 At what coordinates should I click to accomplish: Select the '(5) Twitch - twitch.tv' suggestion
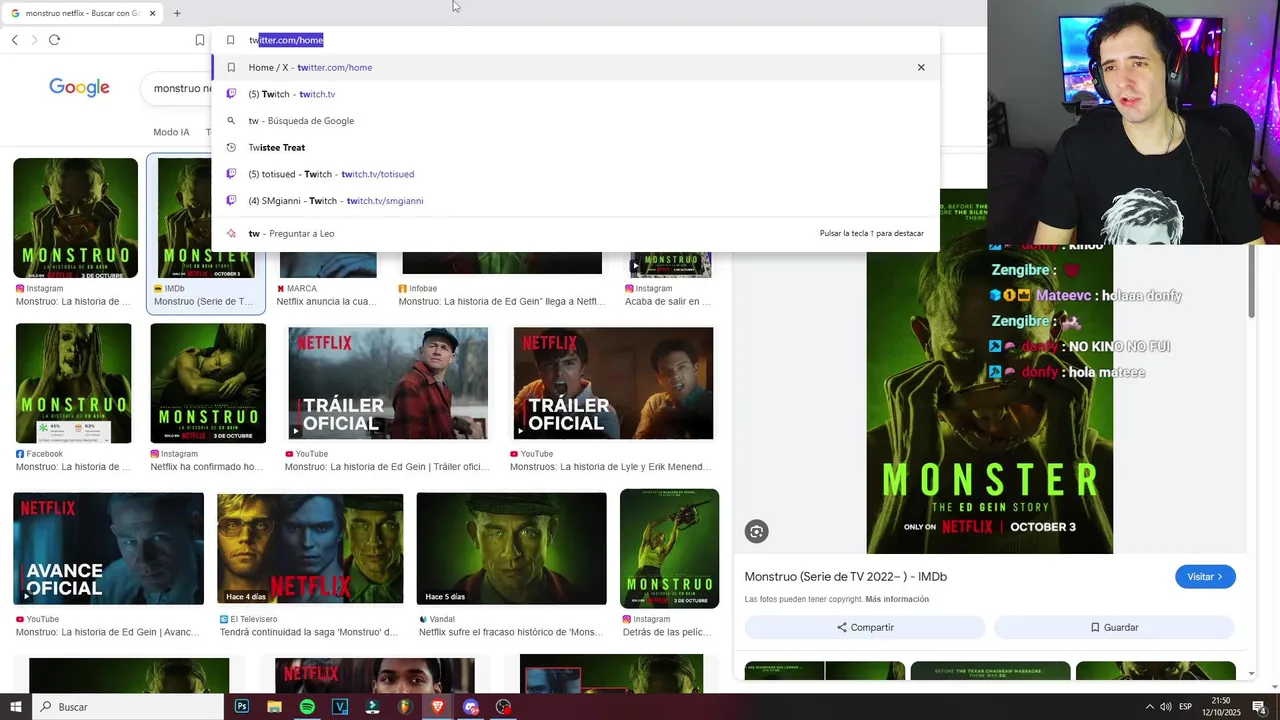click(575, 94)
